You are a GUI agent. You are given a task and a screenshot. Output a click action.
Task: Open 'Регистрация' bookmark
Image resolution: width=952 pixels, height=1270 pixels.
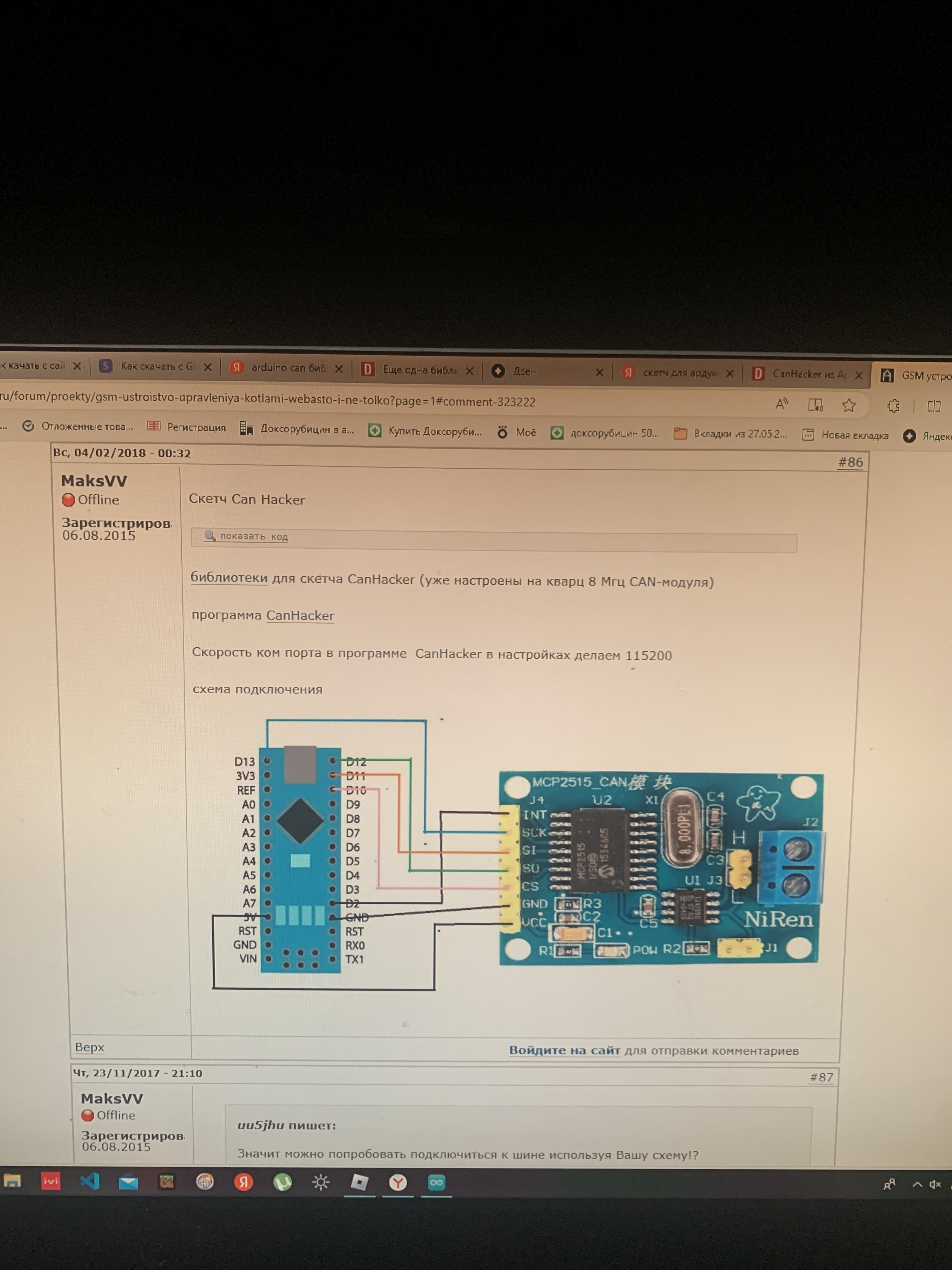tap(186, 427)
